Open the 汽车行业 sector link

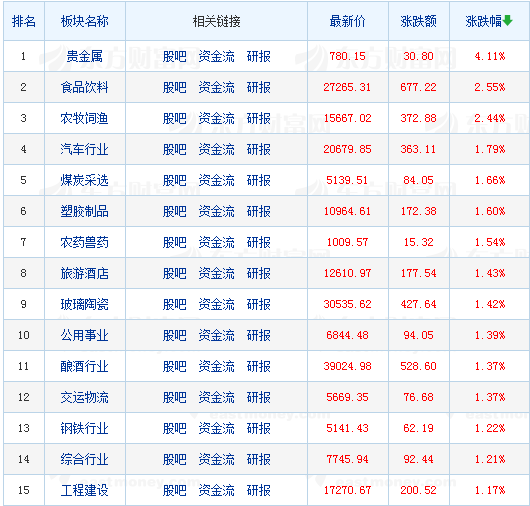85,149
